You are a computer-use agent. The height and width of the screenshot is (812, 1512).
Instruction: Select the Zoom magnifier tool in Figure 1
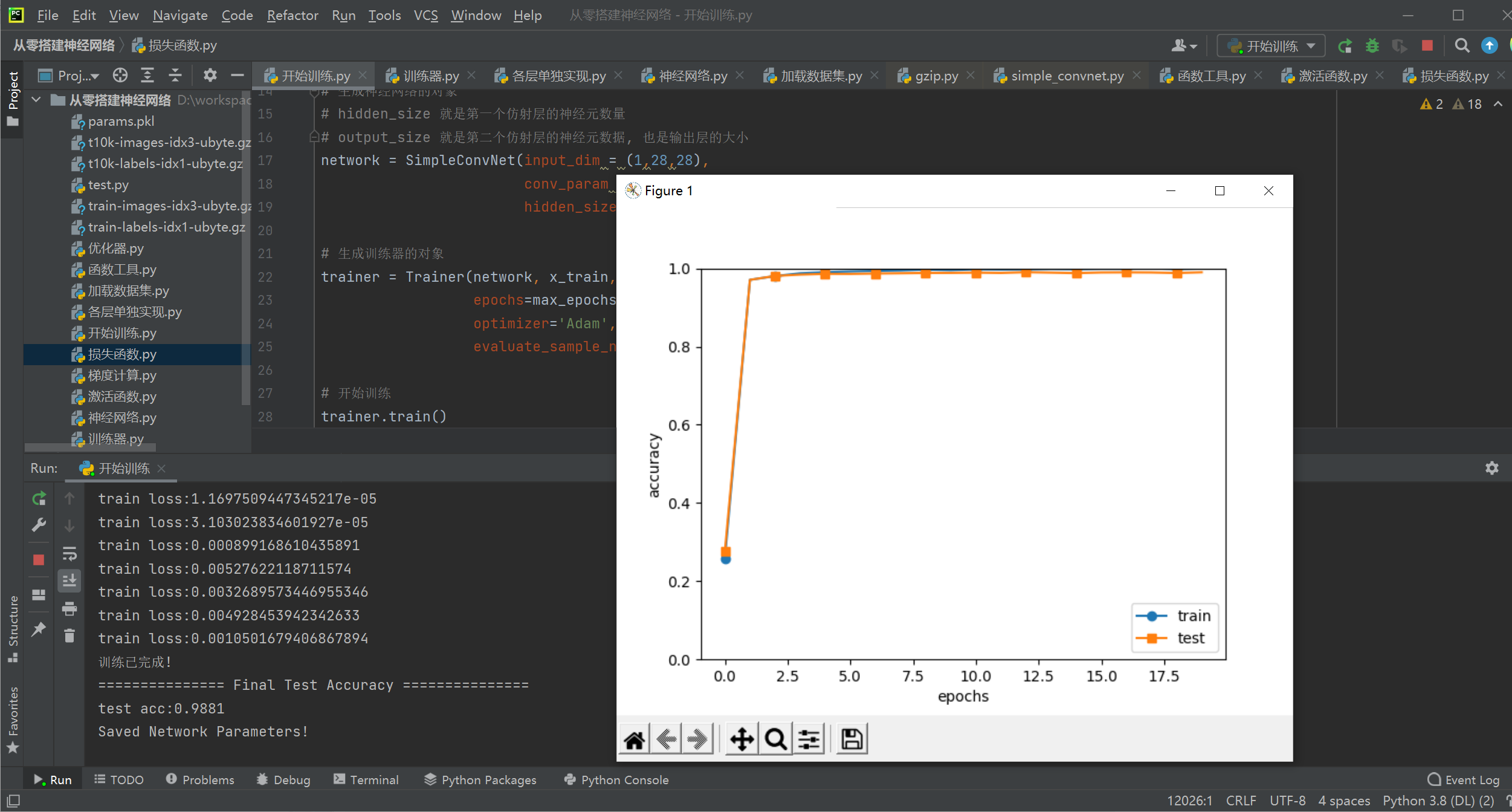click(x=775, y=739)
